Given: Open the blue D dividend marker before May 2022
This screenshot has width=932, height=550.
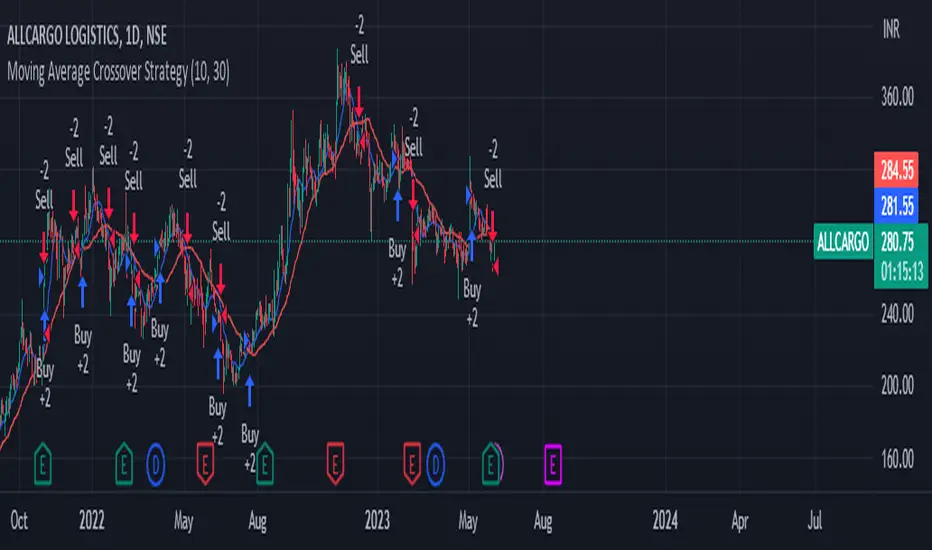Looking at the screenshot, I should point(156,464).
